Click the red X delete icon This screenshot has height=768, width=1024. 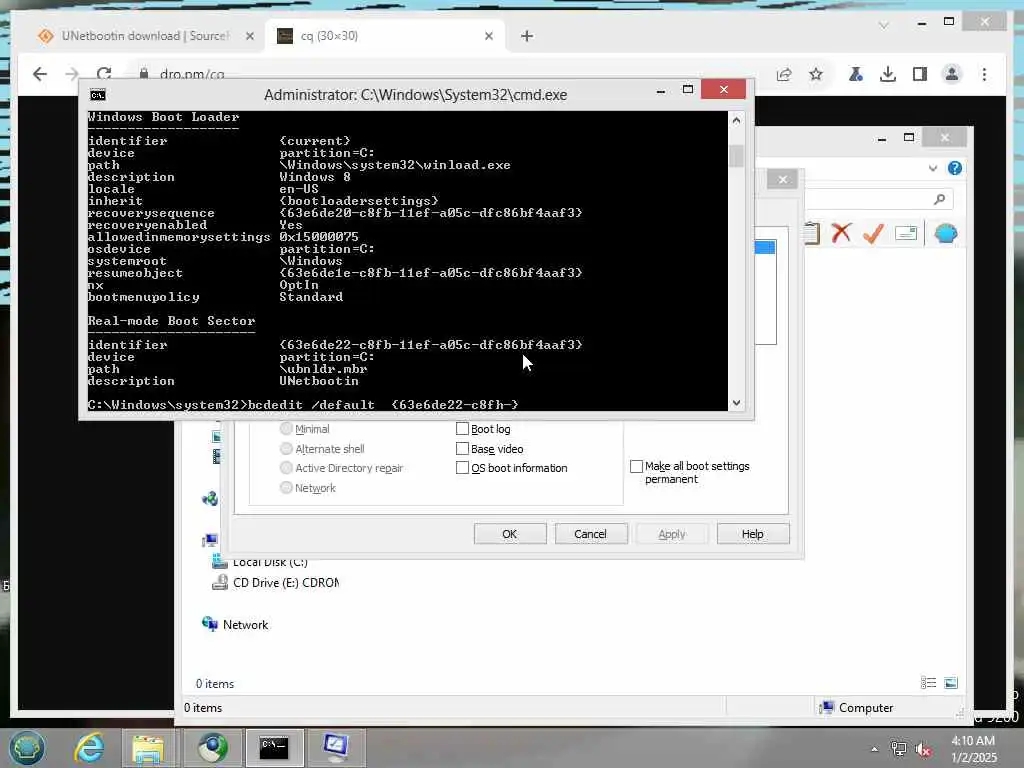click(x=841, y=232)
